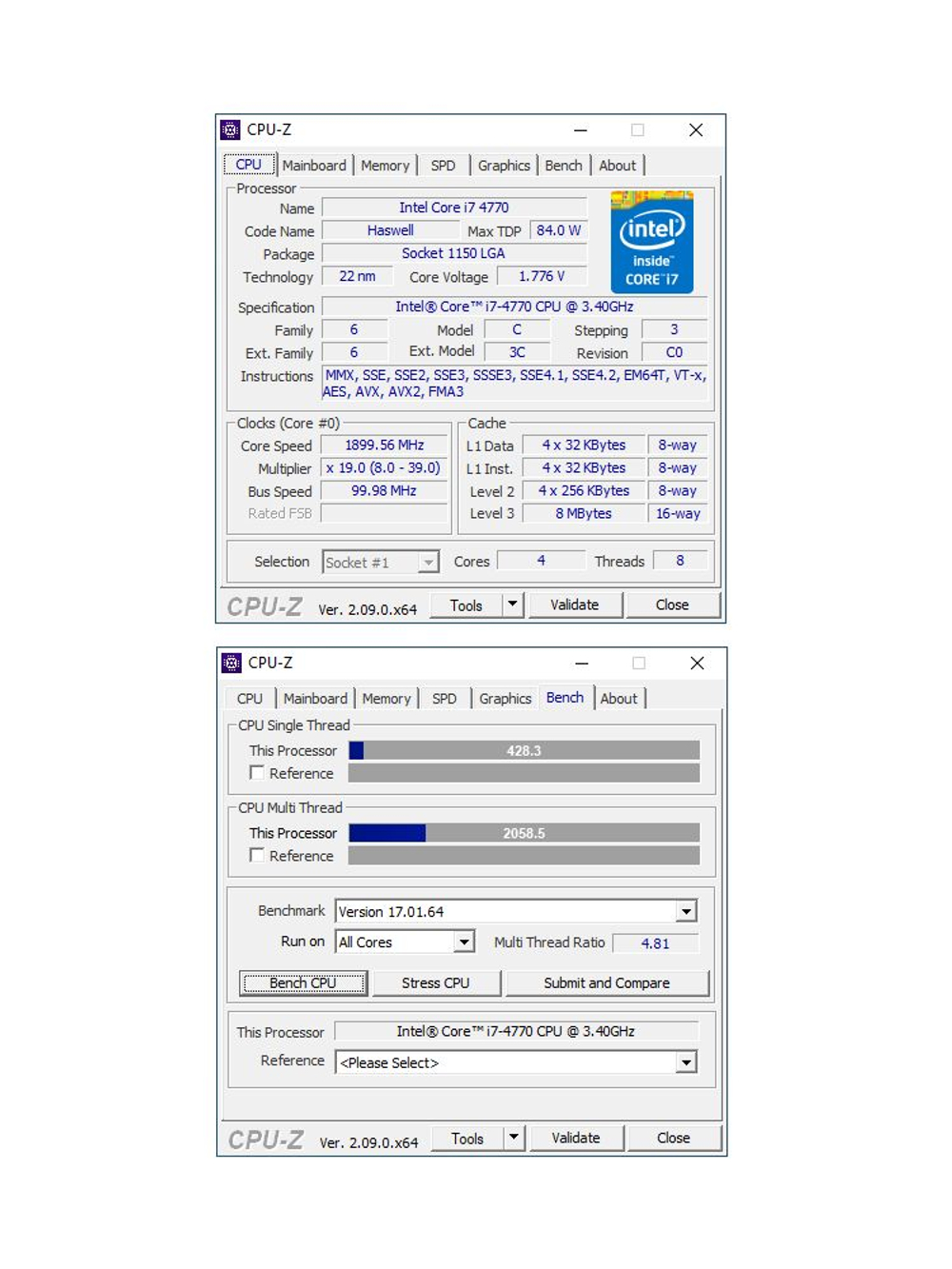Viewport: 952px width, 1269px height.
Task: Click the Technology value 22 nm
Action: [357, 276]
